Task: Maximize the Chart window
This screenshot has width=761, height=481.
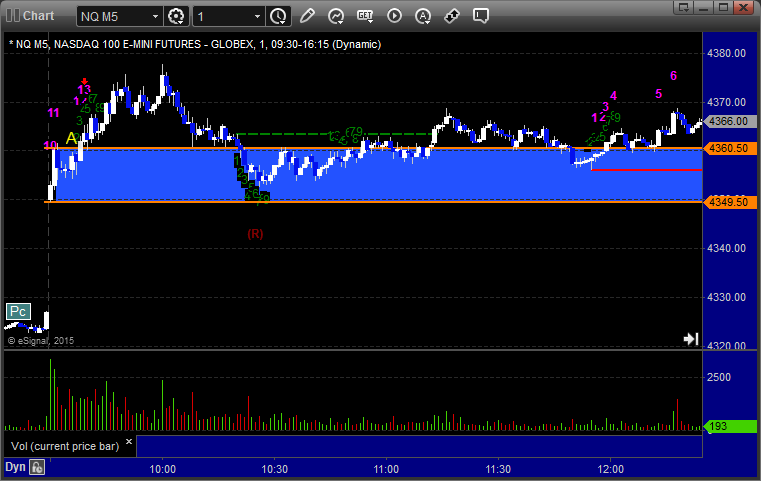Action: pyautogui.click(x=723, y=7)
